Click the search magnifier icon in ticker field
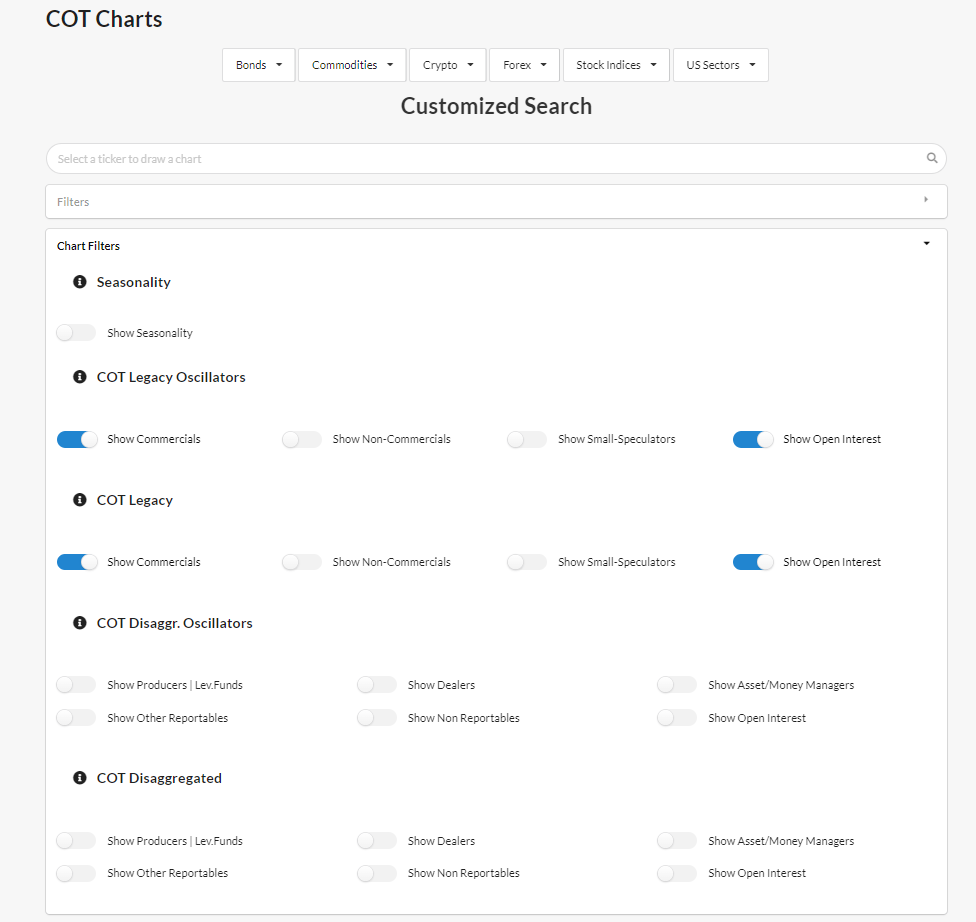Screen dimensions: 976x922 (932, 158)
